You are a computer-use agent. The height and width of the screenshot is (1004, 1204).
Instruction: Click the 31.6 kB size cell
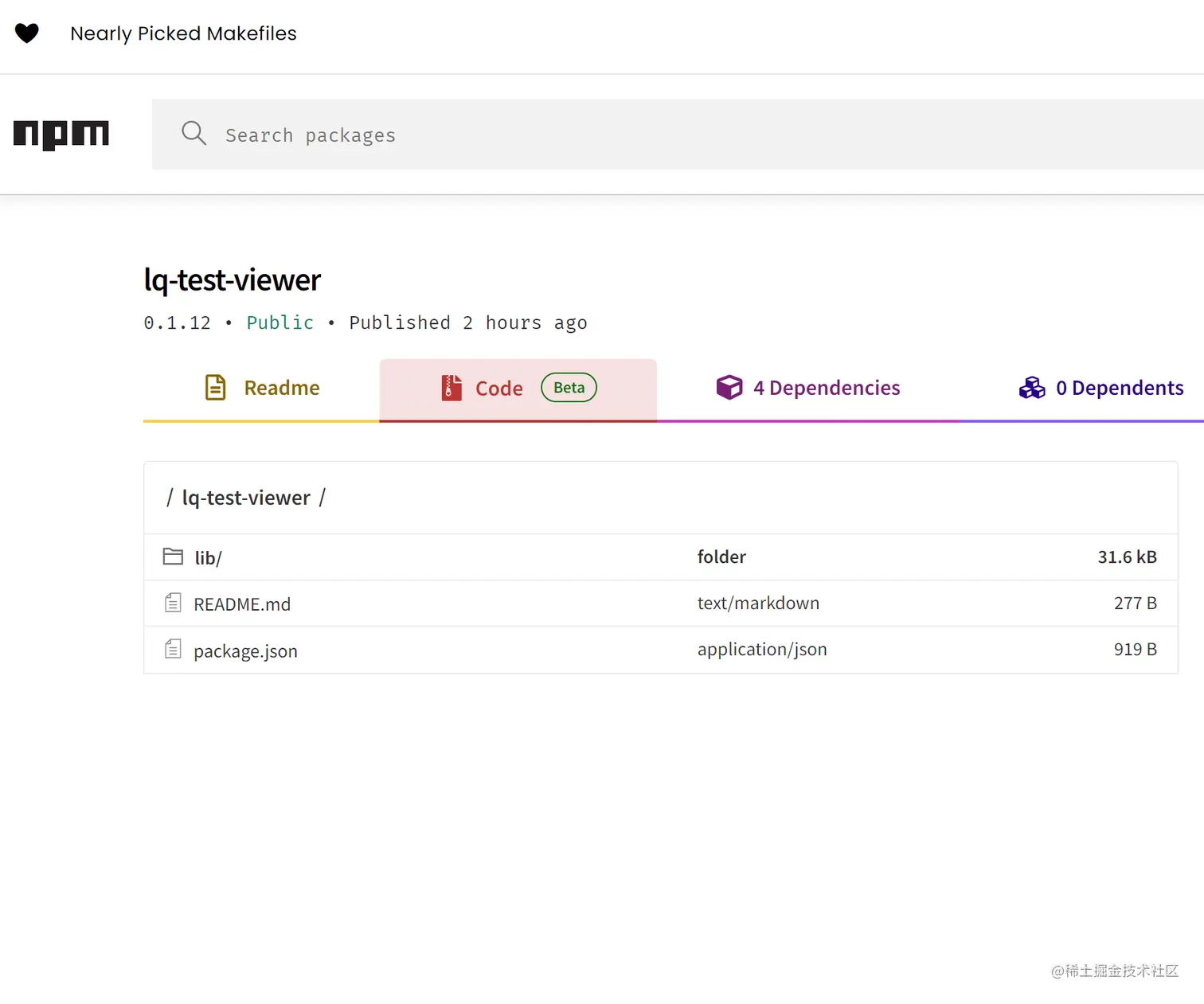pos(1127,557)
